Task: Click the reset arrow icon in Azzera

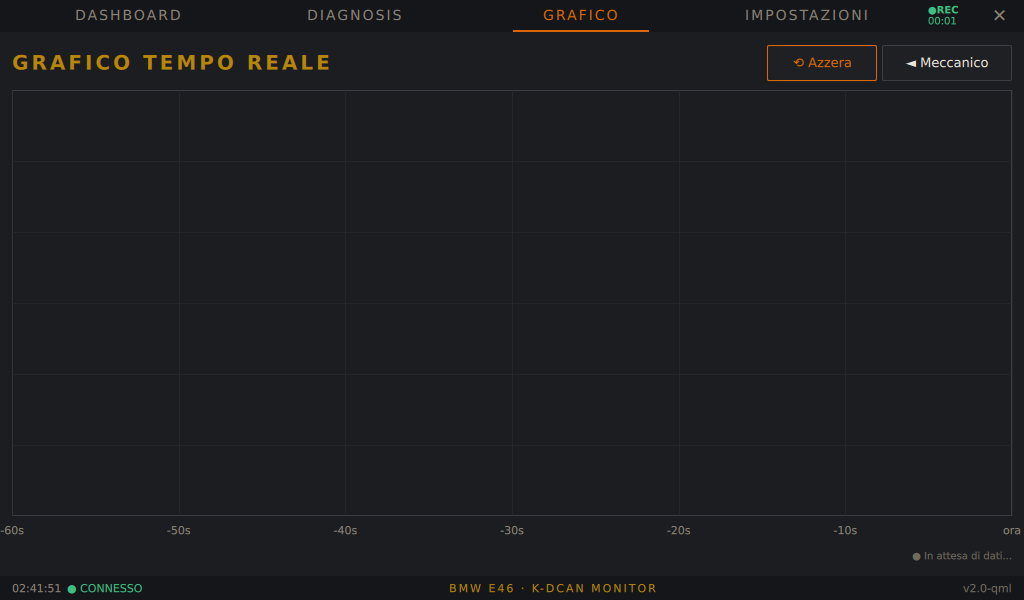Action: (799, 63)
